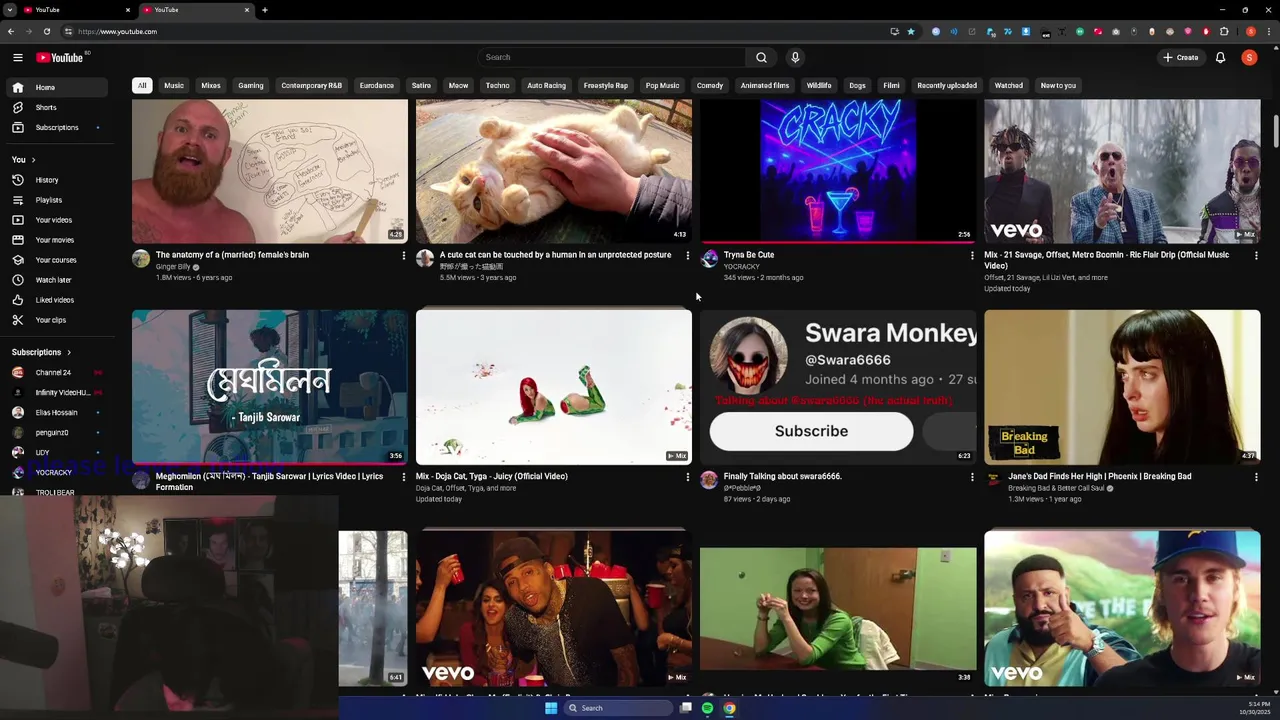Select the Animated films chip

pyautogui.click(x=765, y=85)
